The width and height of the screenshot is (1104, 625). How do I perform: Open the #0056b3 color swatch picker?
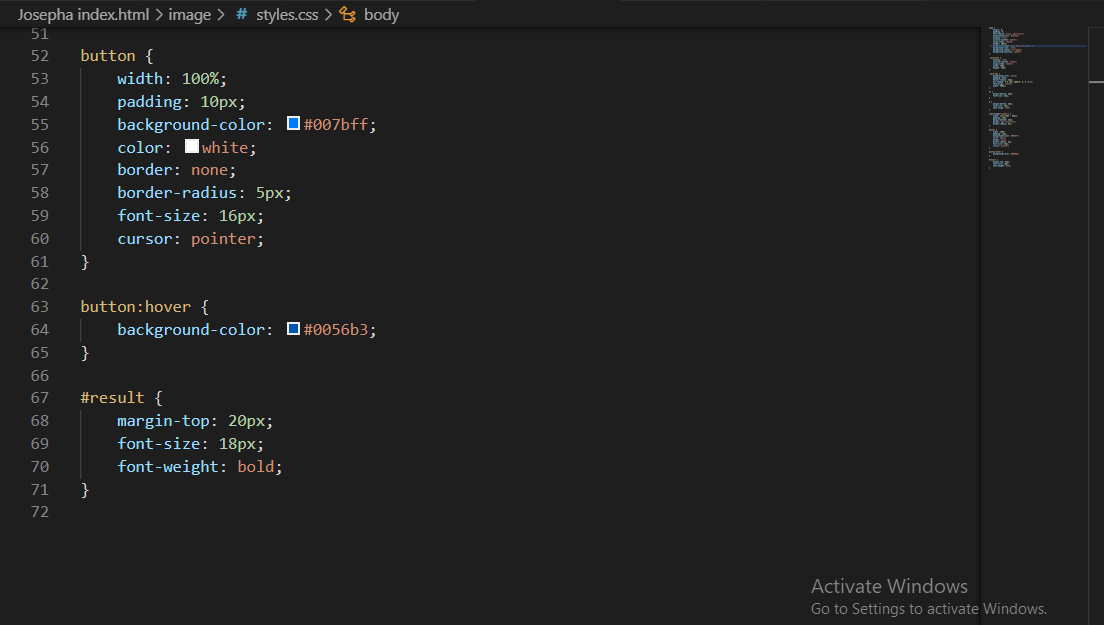click(x=293, y=329)
